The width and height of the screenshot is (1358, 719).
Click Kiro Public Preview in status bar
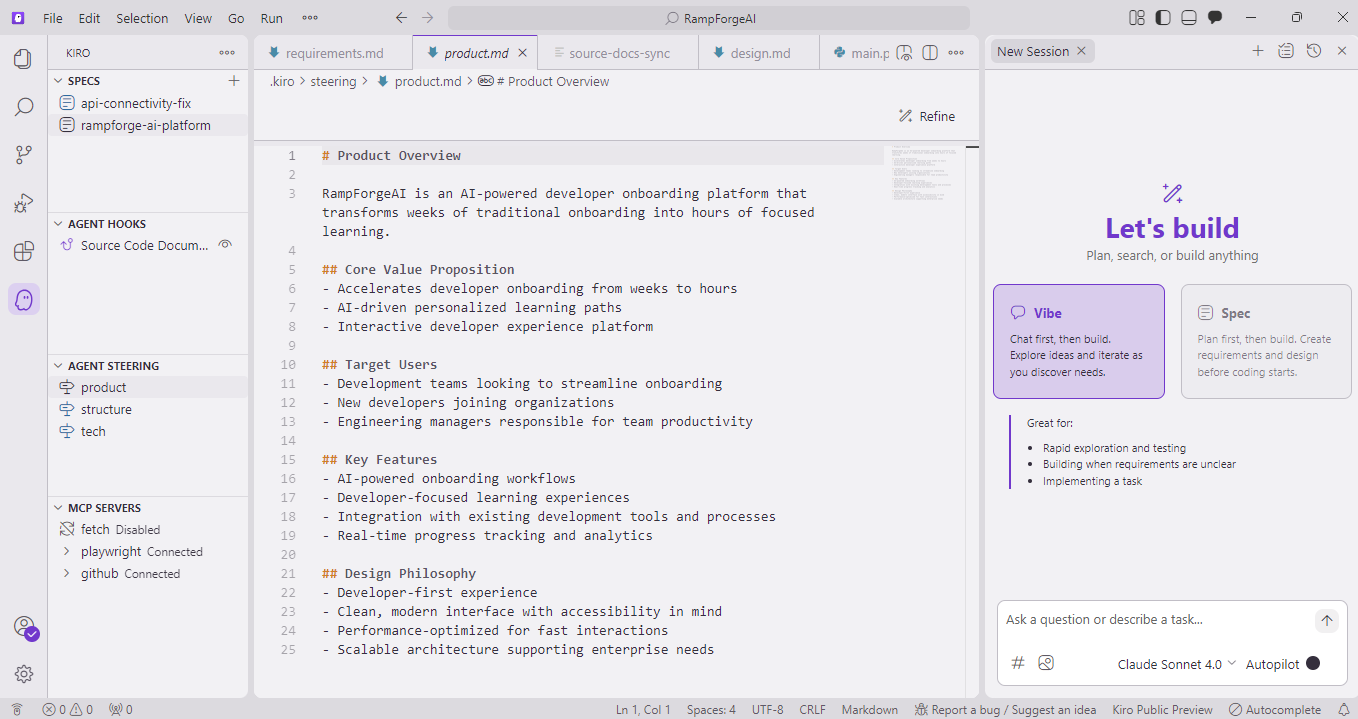tap(1162, 709)
